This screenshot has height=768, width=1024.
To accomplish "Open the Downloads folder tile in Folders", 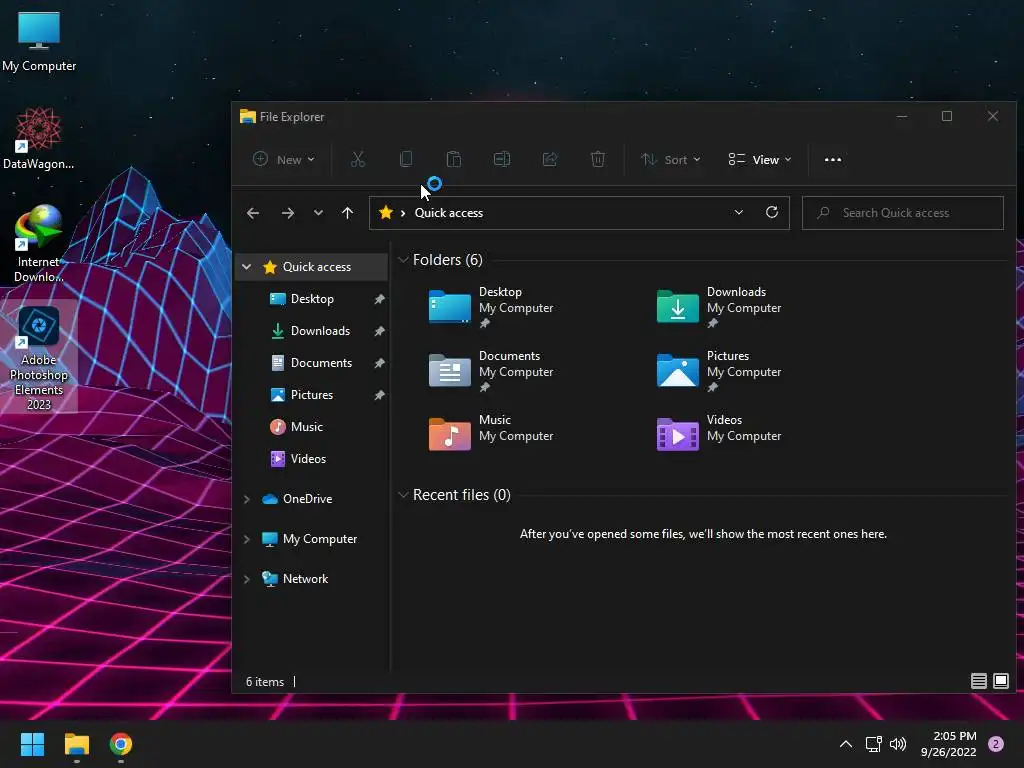I will point(718,307).
